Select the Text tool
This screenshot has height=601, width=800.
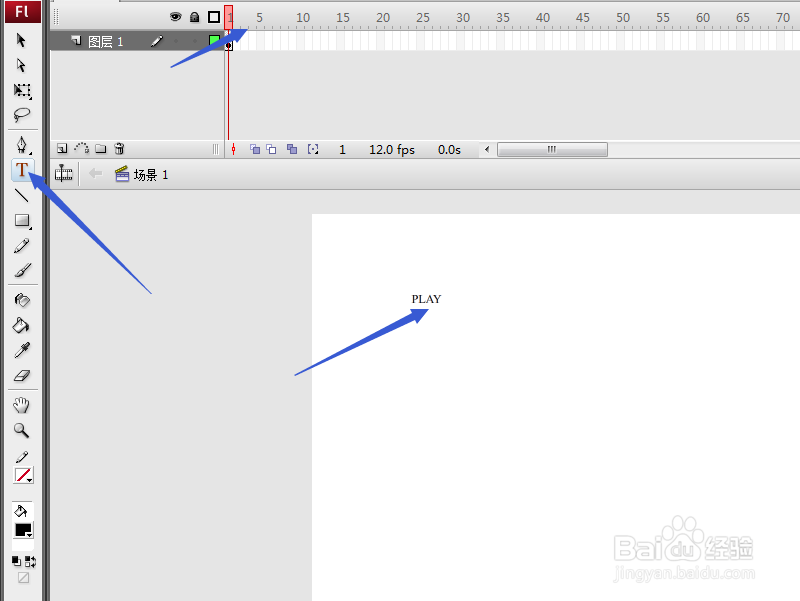coord(22,170)
